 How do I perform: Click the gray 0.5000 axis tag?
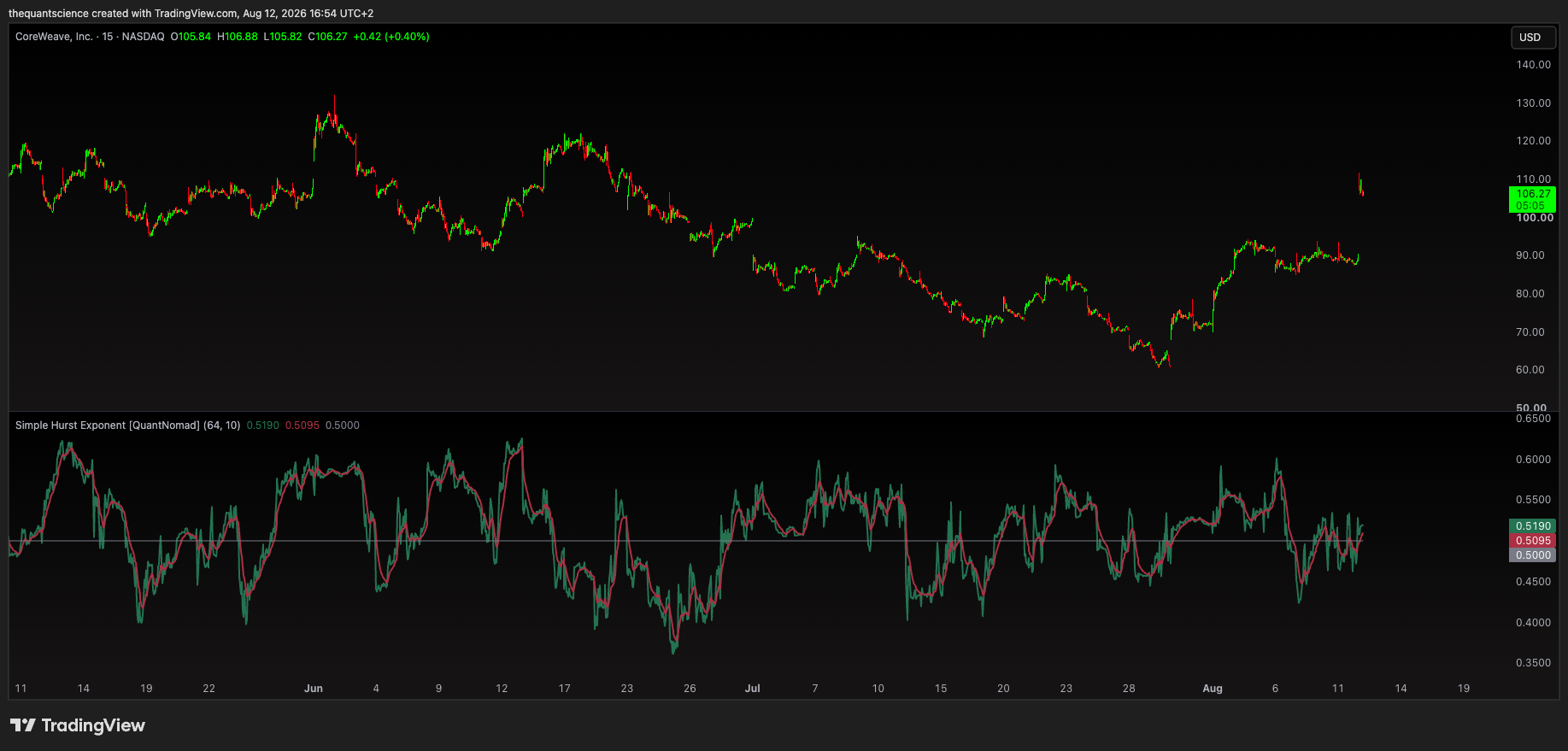pyautogui.click(x=1533, y=555)
